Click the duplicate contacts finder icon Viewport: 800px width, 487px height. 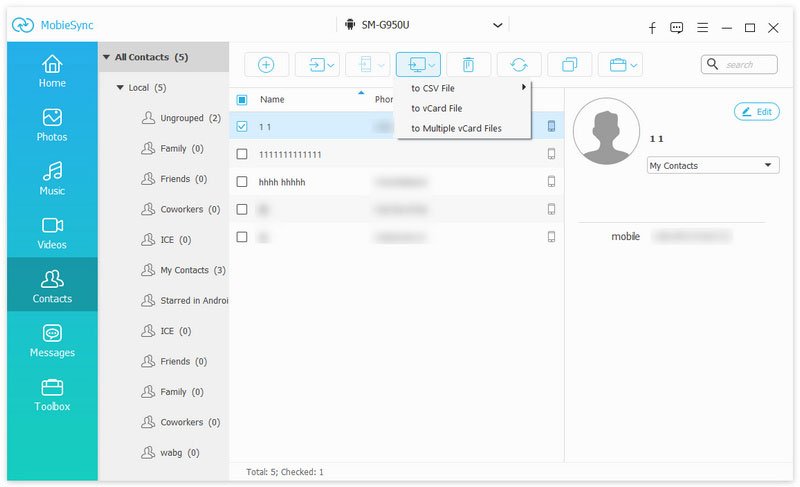click(x=569, y=65)
